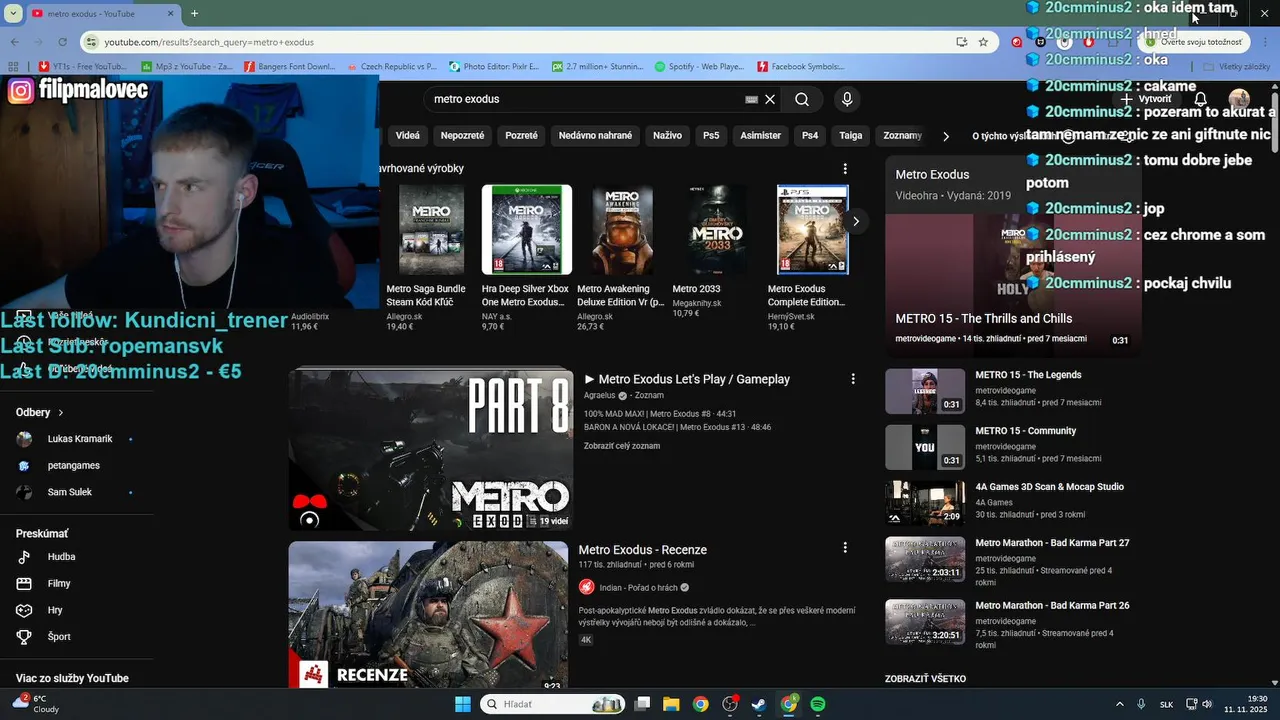Open new Chrome tab

(194, 13)
